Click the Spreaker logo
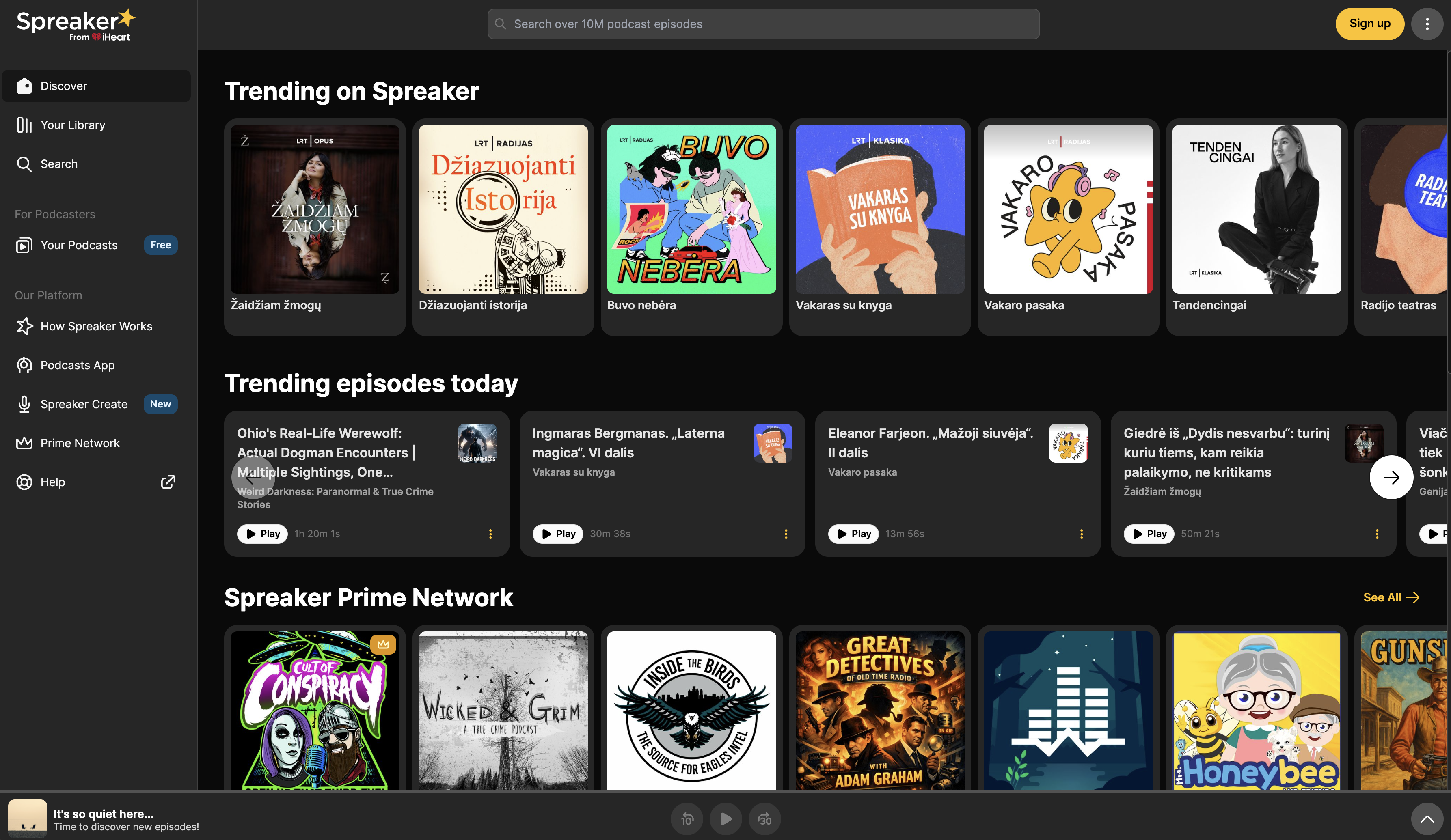 tap(75, 24)
